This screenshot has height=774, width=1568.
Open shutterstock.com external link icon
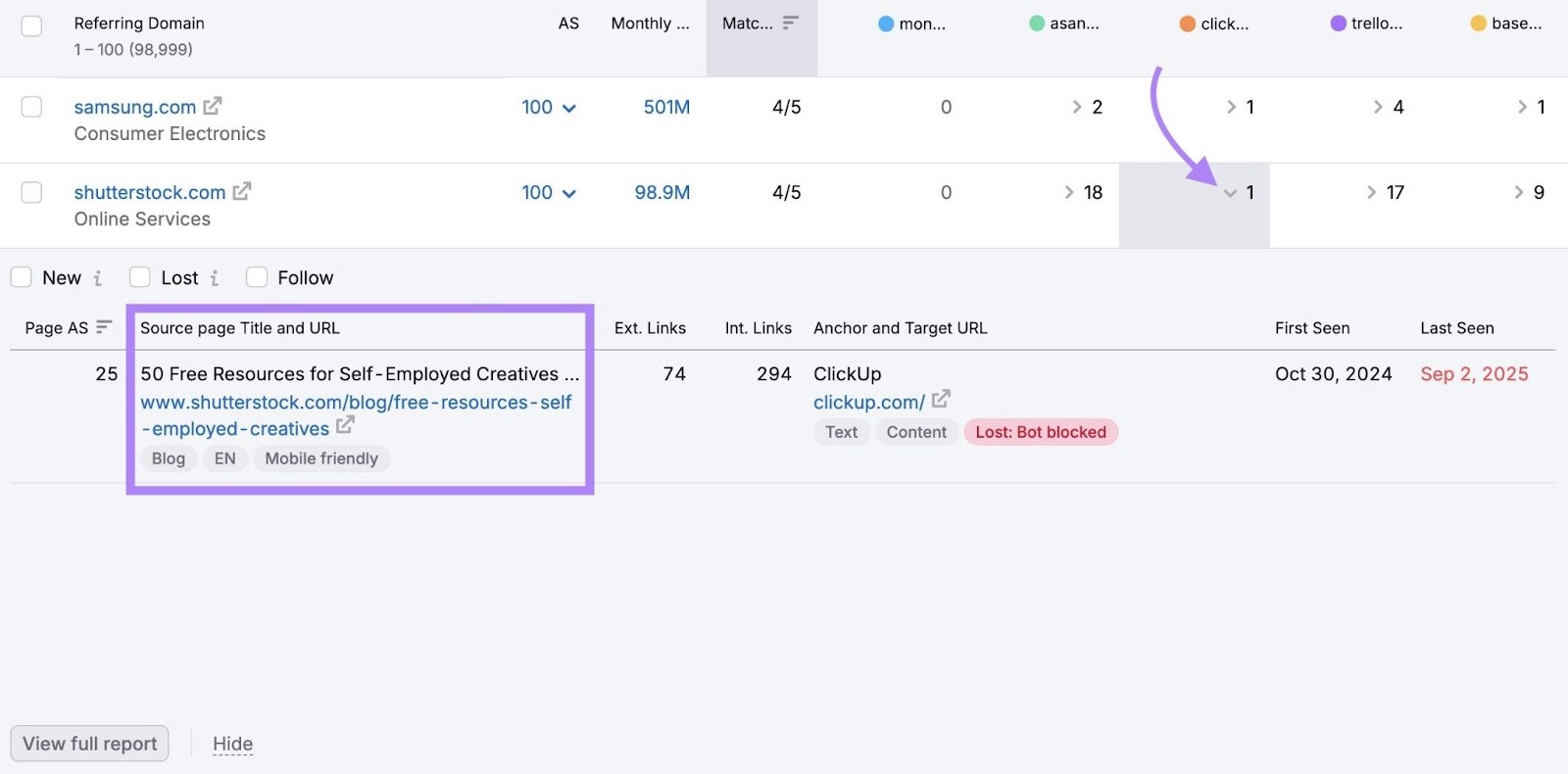(x=241, y=191)
